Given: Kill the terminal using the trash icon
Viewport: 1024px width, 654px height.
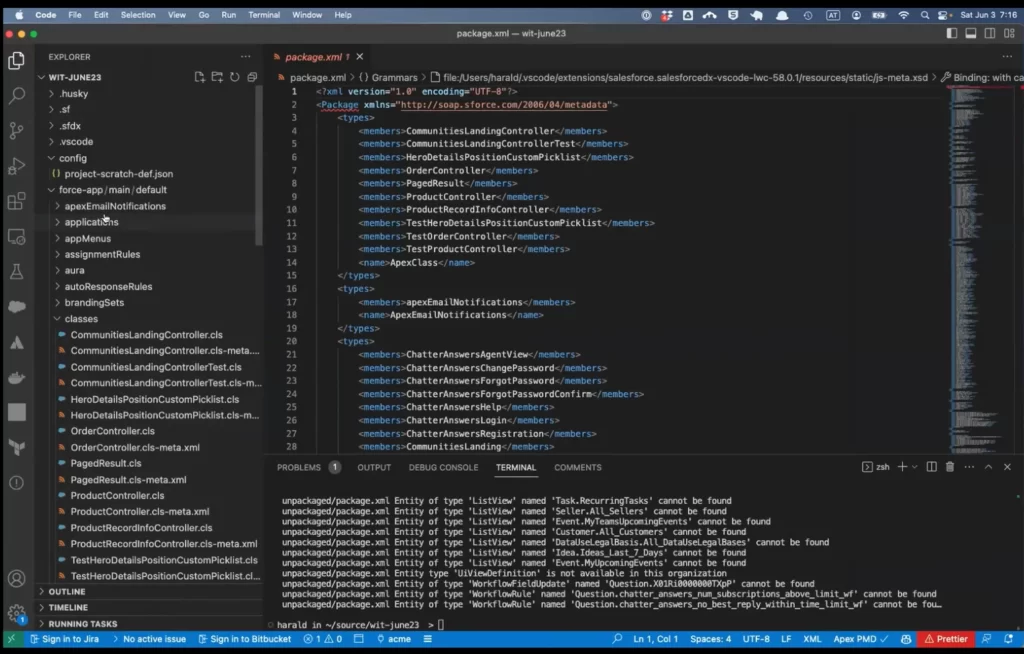Looking at the screenshot, I should (950, 467).
